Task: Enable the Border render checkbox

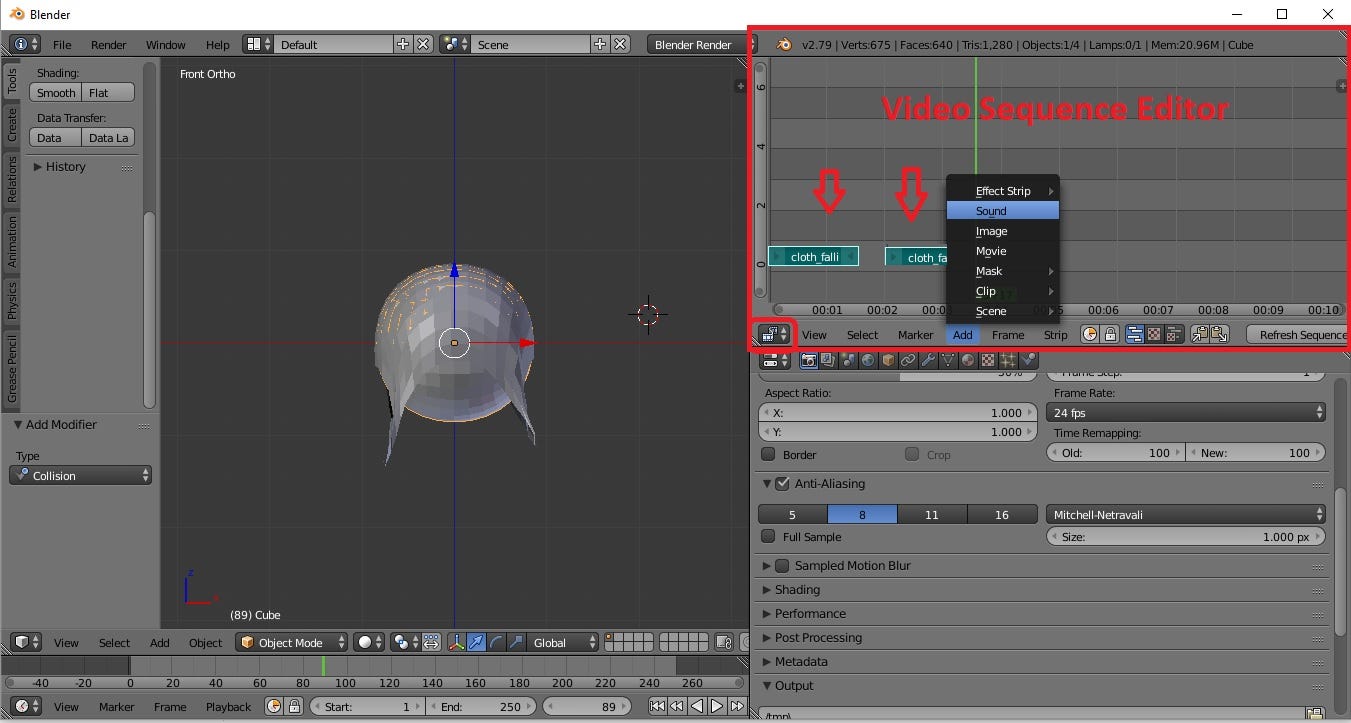Action: [768, 454]
